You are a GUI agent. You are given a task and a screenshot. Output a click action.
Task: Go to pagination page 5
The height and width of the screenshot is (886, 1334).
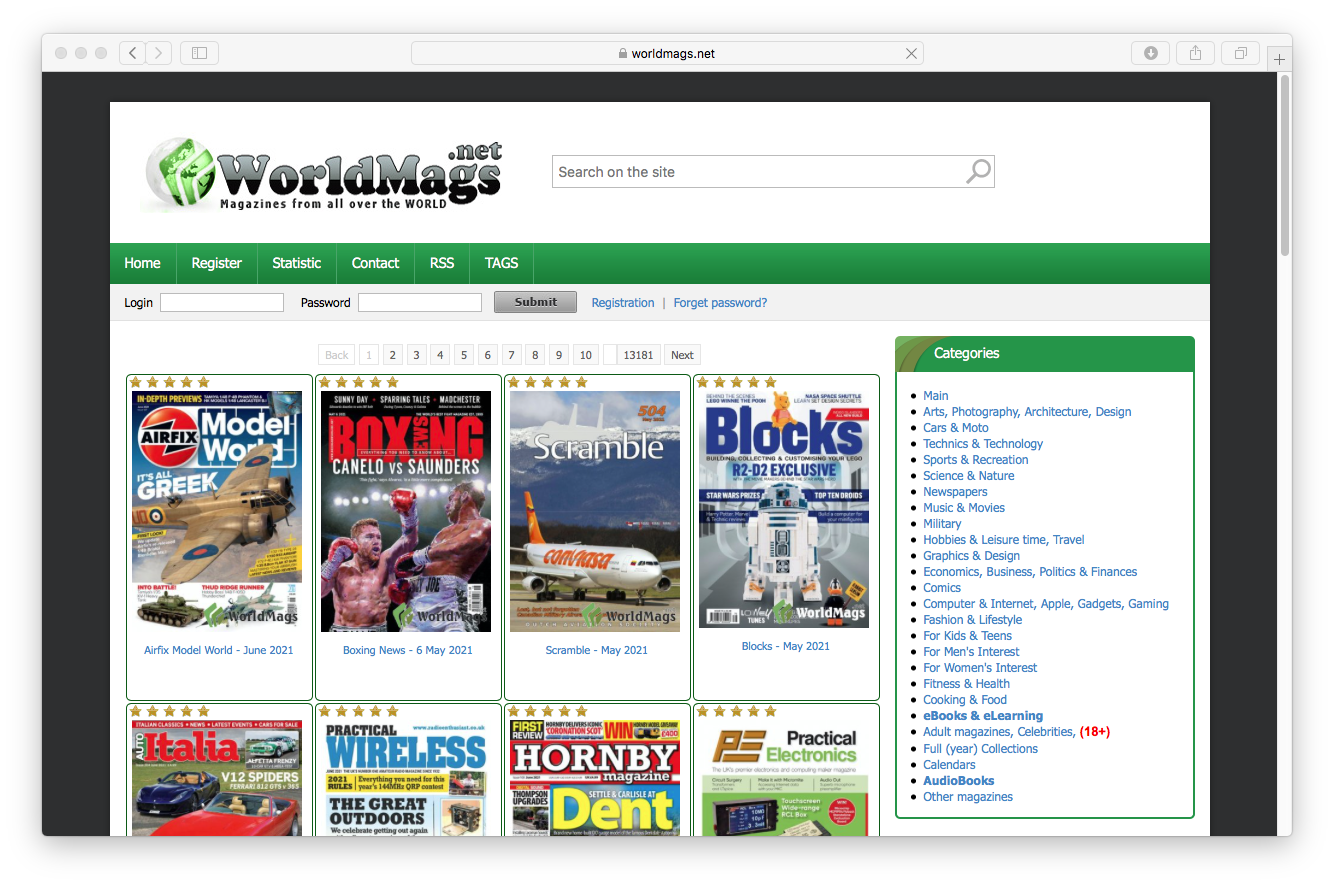click(464, 355)
